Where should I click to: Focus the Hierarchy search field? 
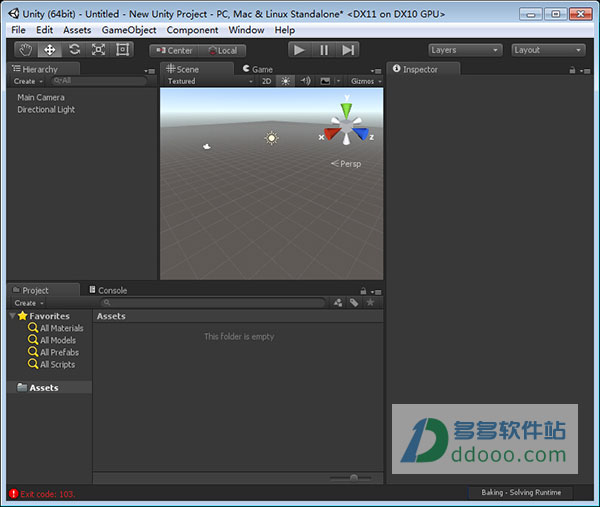pos(99,81)
